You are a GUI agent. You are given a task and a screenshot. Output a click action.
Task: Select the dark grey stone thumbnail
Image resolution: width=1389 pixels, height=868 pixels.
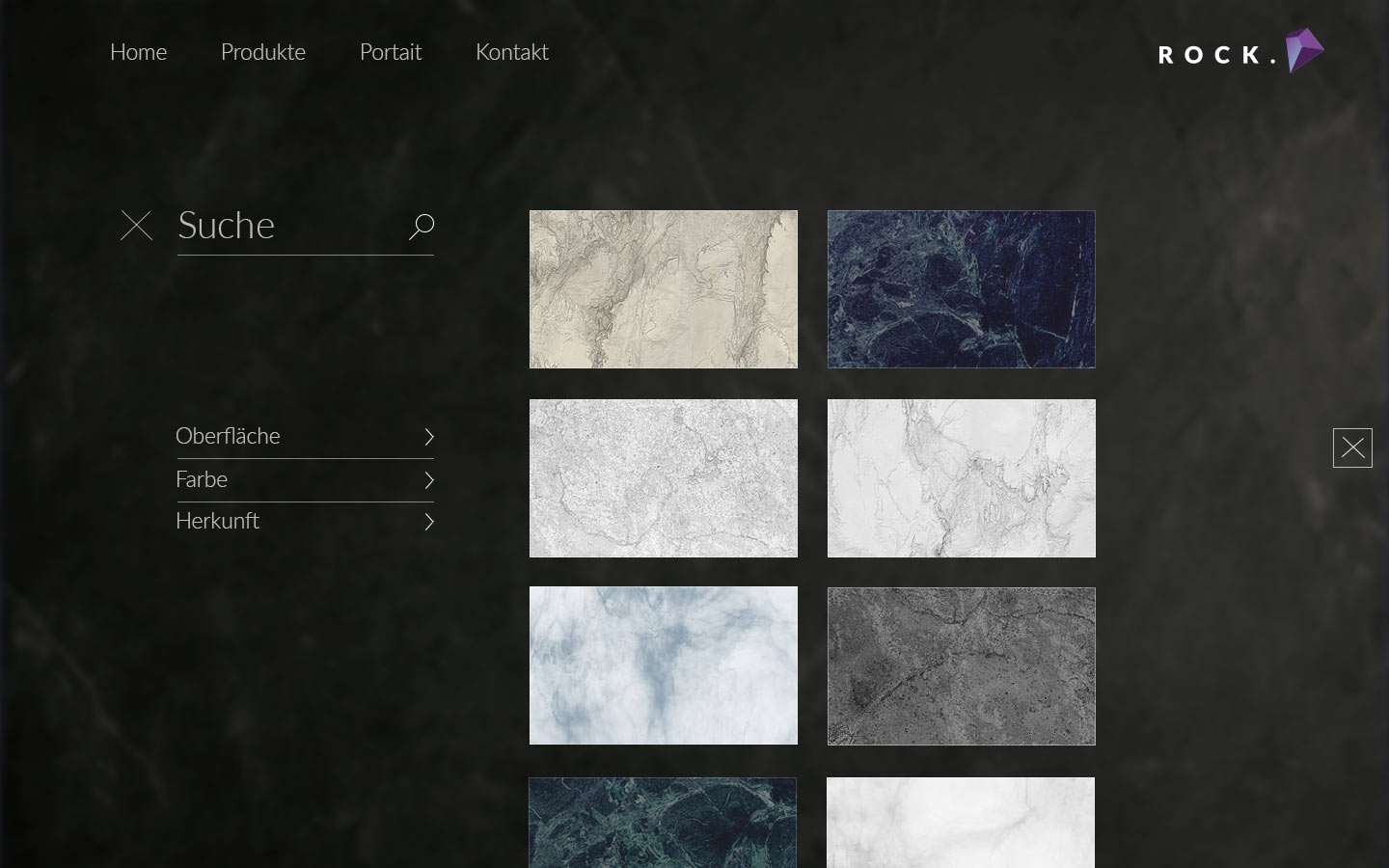961,666
